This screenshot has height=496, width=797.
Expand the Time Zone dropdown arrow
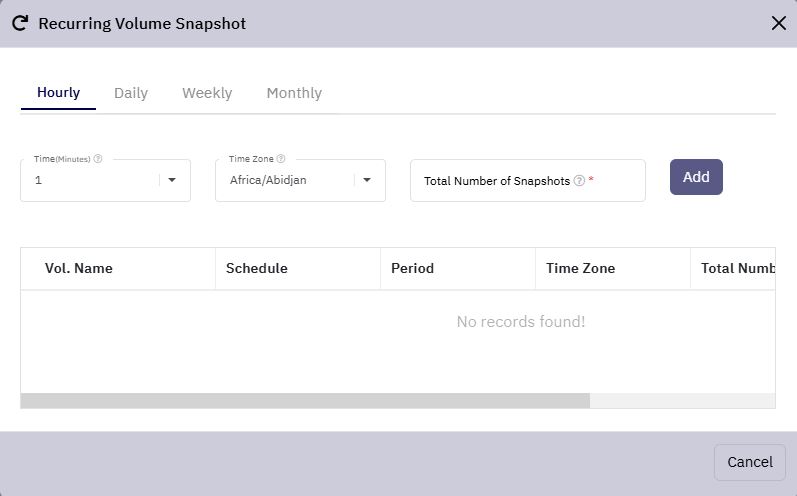tap(366, 180)
